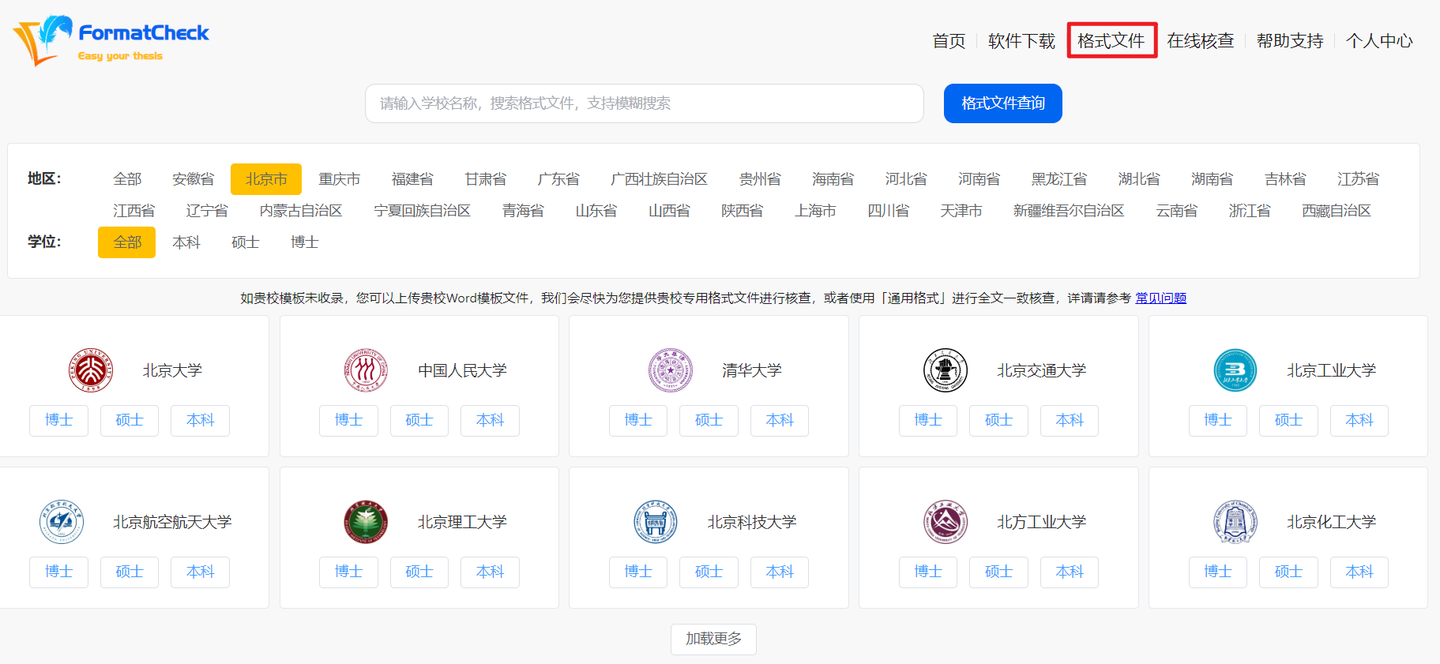Image resolution: width=1440 pixels, height=664 pixels.
Task: Open the 软件下载 nav item
Action: [x=1022, y=41]
